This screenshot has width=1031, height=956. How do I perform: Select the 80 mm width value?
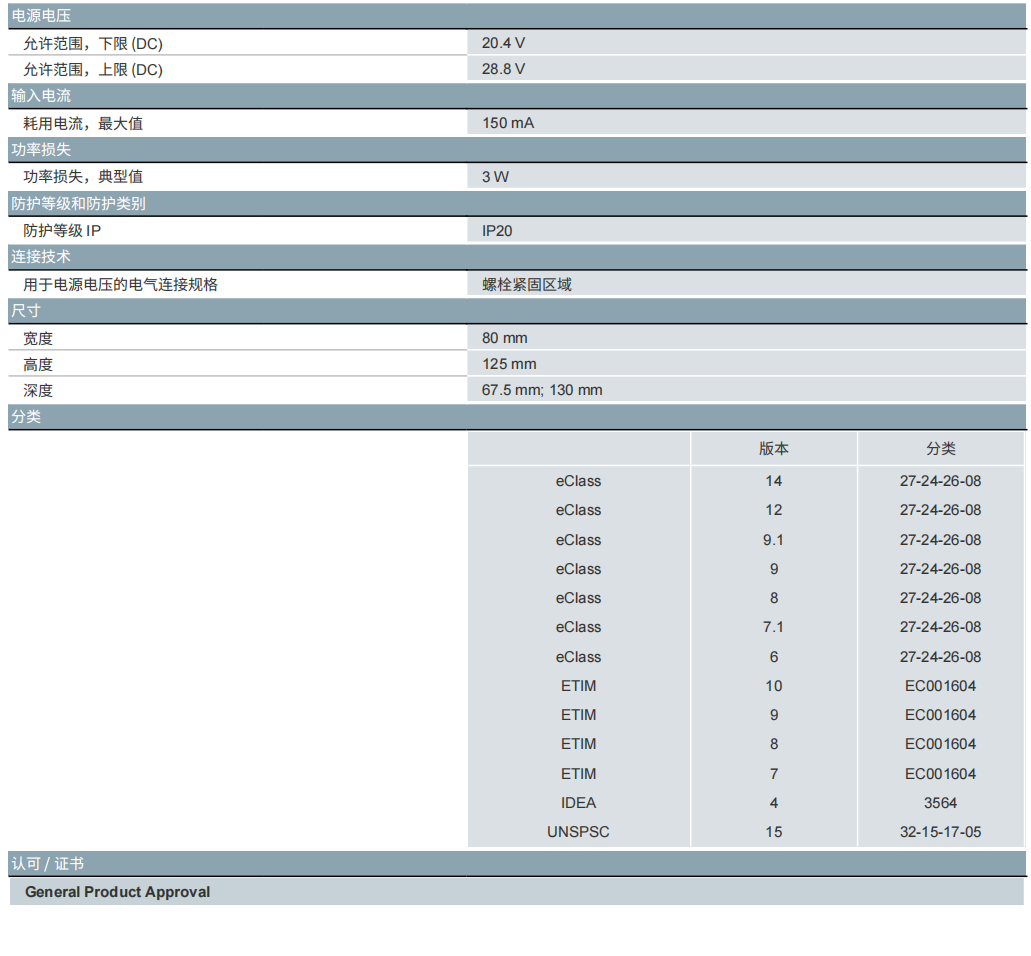coord(504,338)
